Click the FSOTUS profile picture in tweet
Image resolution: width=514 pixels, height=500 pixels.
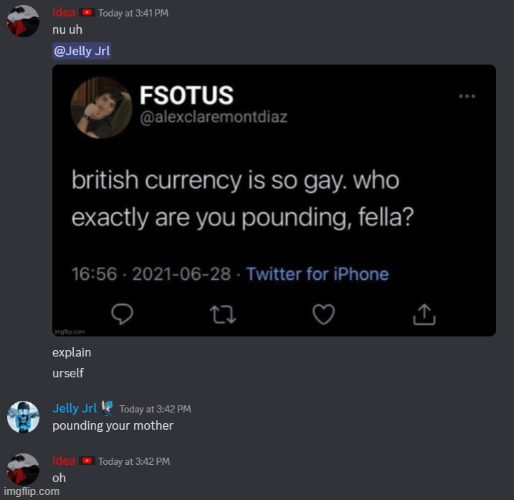tap(101, 108)
